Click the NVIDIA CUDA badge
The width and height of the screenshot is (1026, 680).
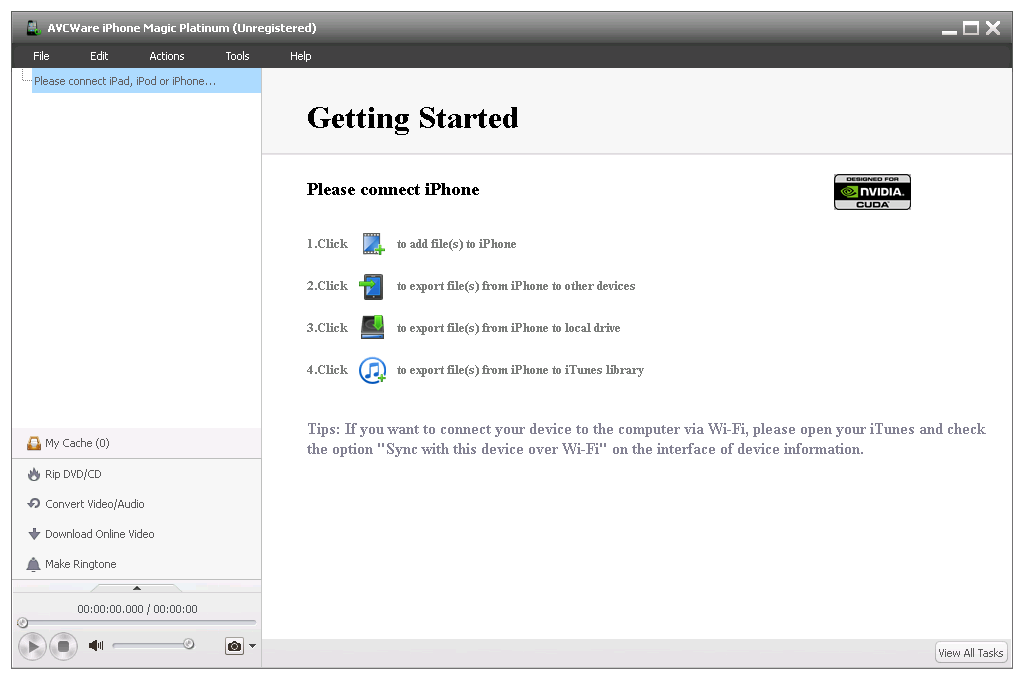point(872,192)
